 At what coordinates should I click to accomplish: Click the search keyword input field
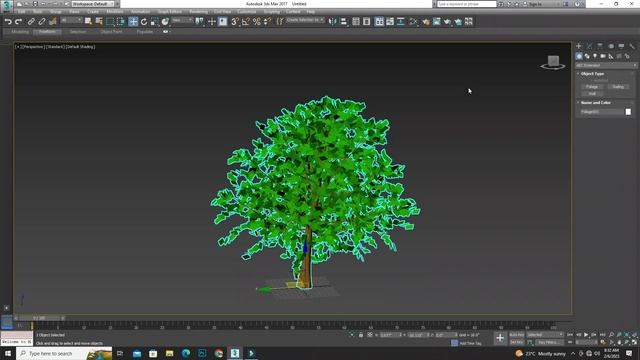point(467,4)
